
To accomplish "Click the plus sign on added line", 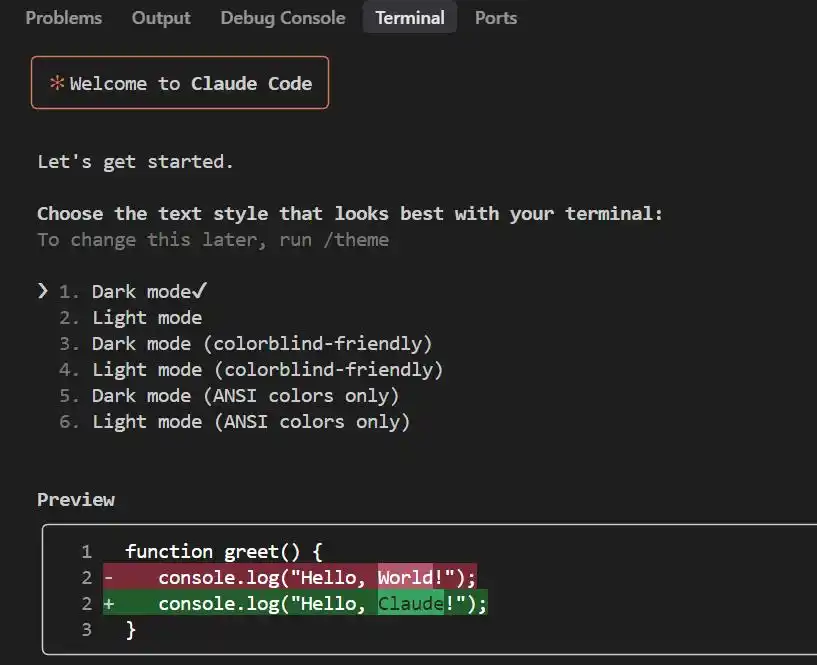I will (x=108, y=604).
